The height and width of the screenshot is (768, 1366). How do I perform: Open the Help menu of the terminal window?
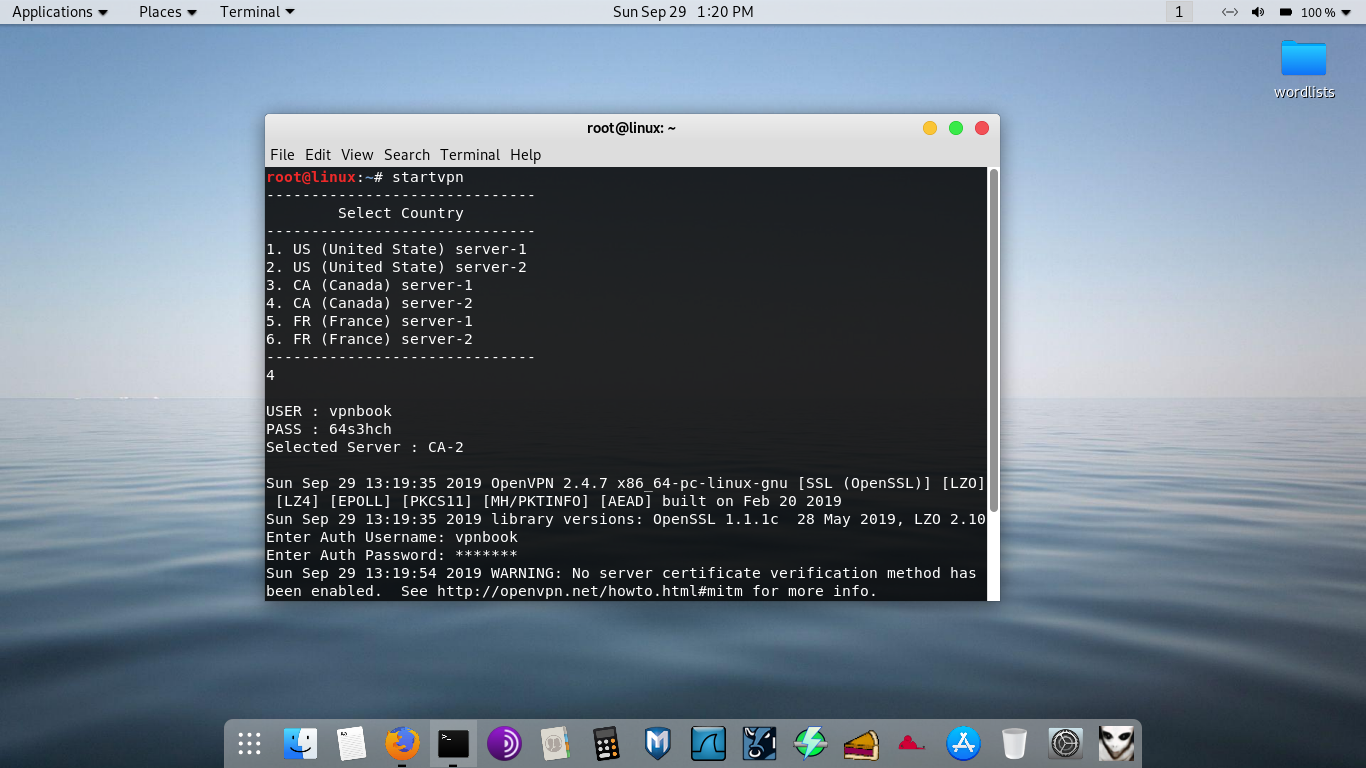(x=525, y=155)
